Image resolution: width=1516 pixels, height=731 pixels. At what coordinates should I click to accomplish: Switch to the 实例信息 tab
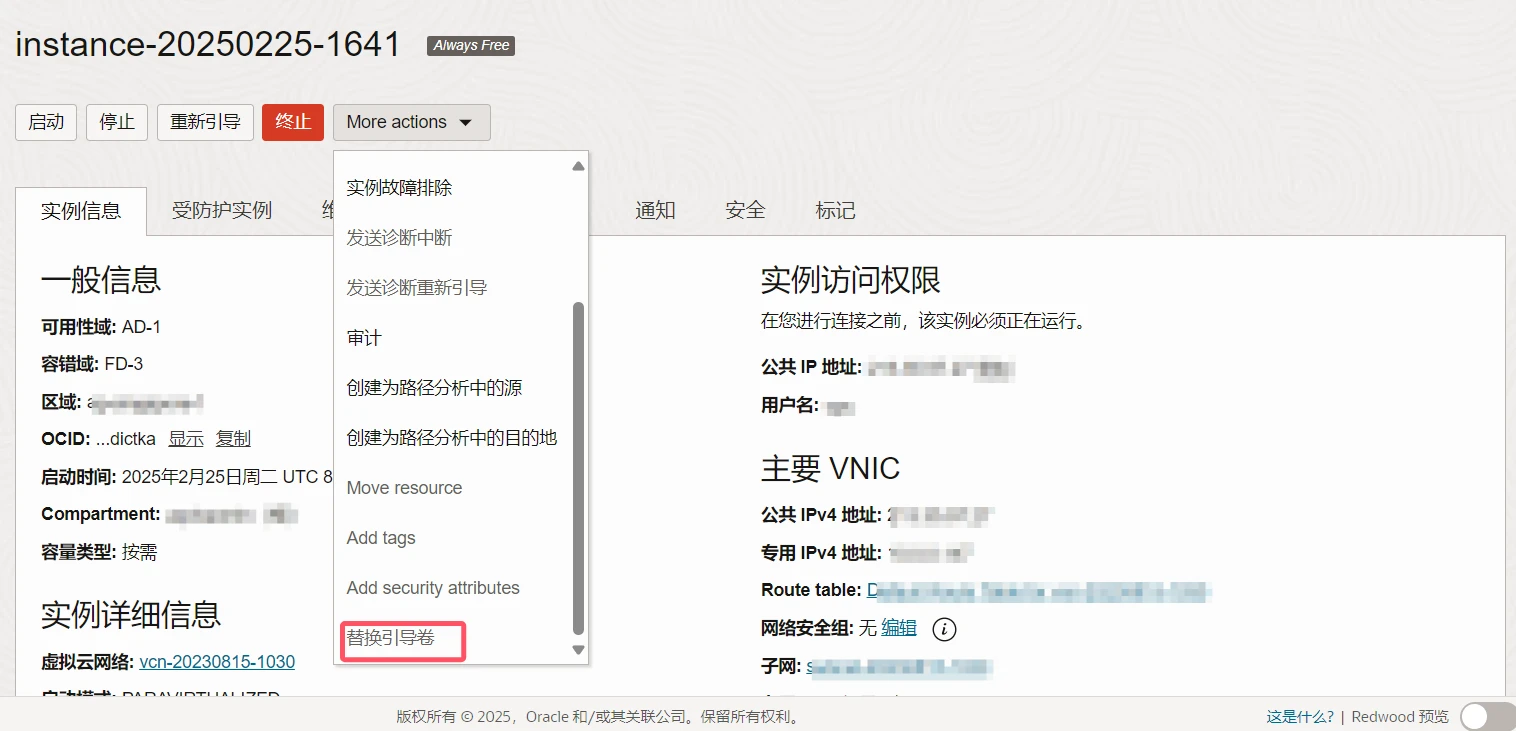tap(81, 211)
